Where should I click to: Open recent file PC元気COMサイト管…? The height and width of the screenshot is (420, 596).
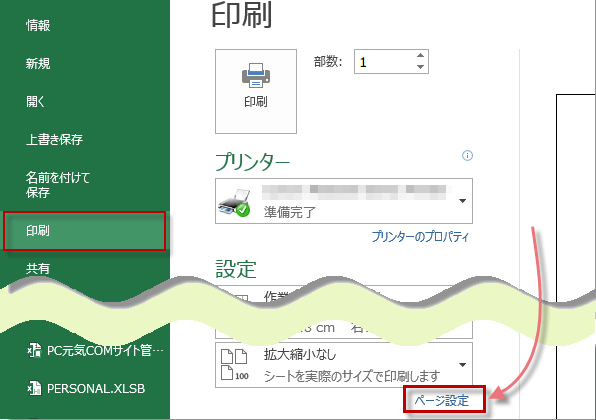[95, 350]
